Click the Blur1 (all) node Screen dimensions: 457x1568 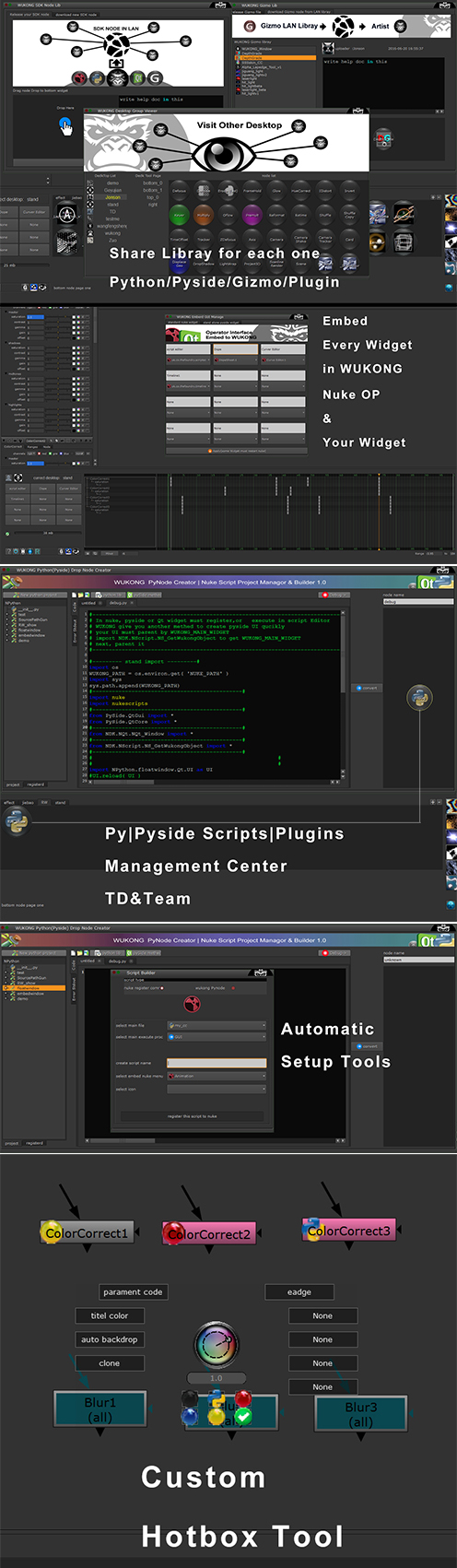(100, 1409)
